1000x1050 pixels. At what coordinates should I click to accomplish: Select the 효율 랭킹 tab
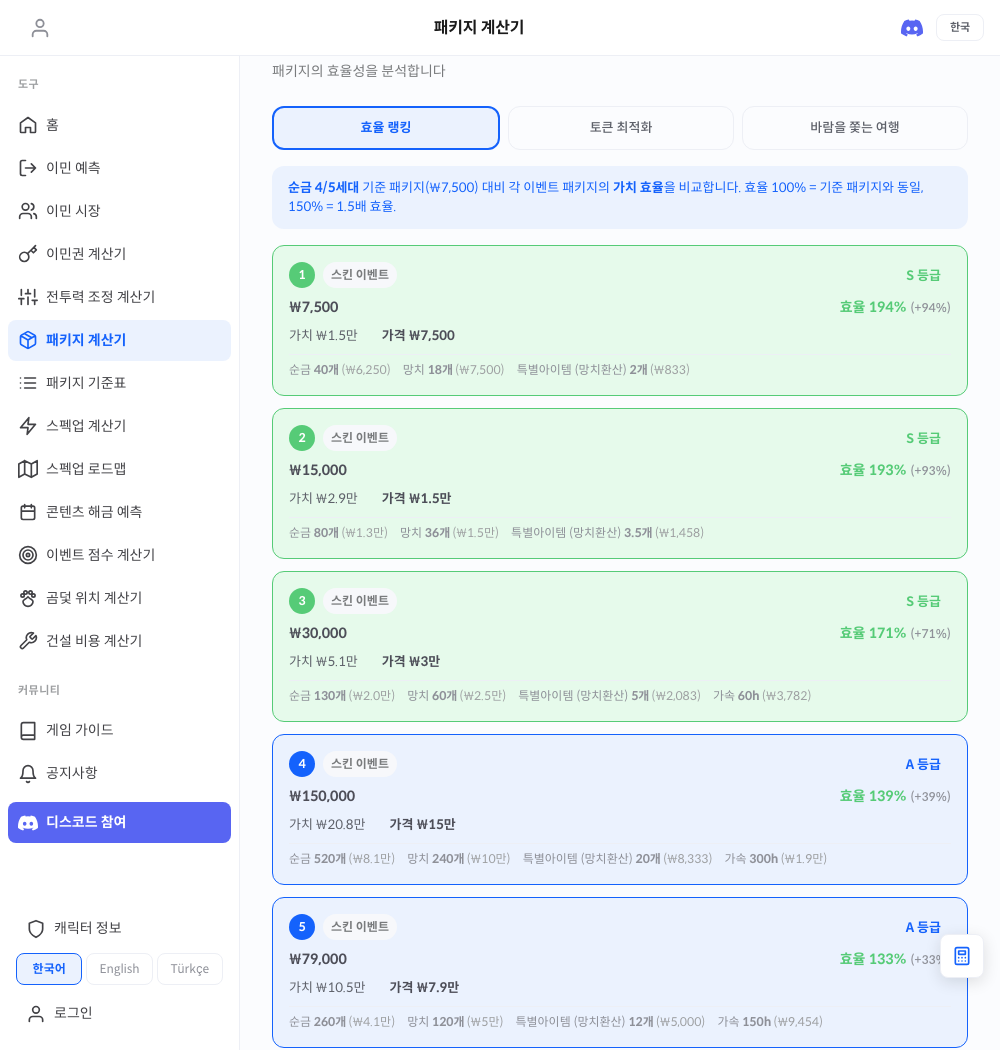point(386,127)
